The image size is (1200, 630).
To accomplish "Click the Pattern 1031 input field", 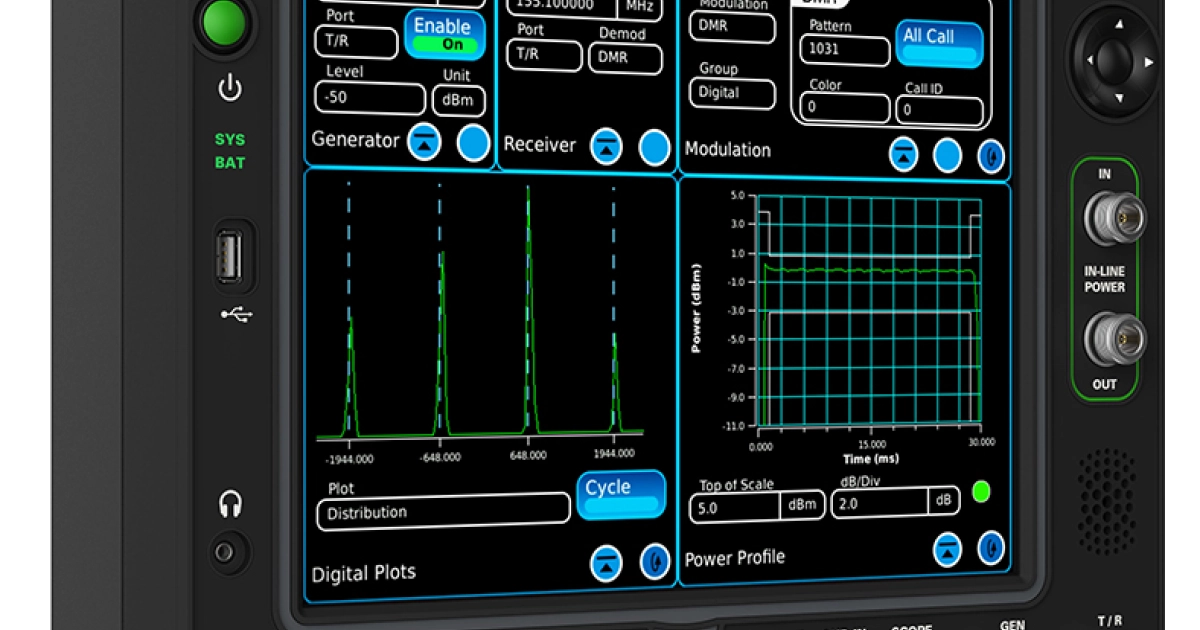I will click(844, 48).
